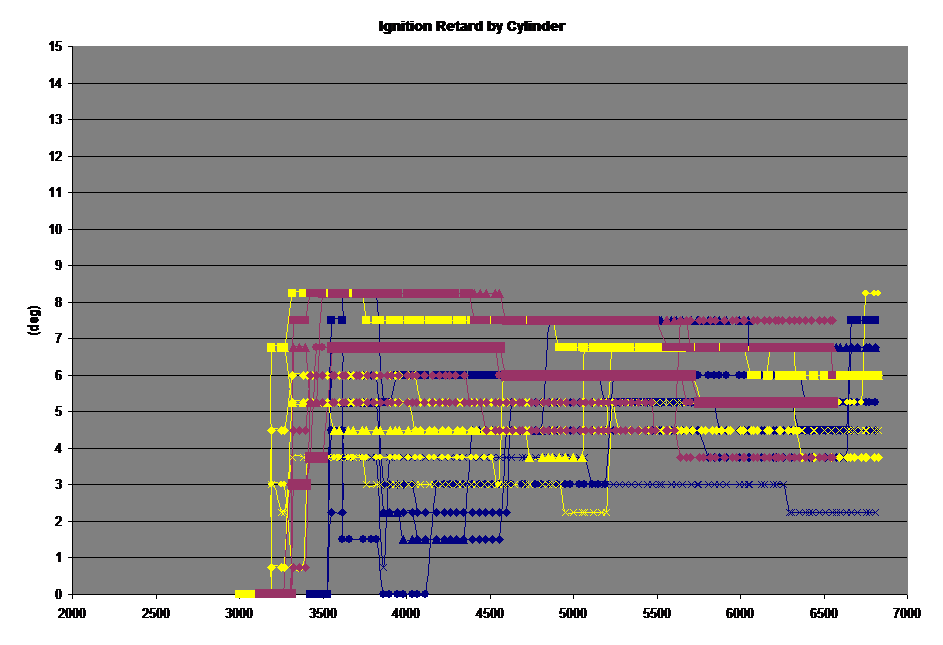Click the yellow bar segment on the baseline
Image resolution: width=943 pixels, height=645 pixels.
(245, 593)
